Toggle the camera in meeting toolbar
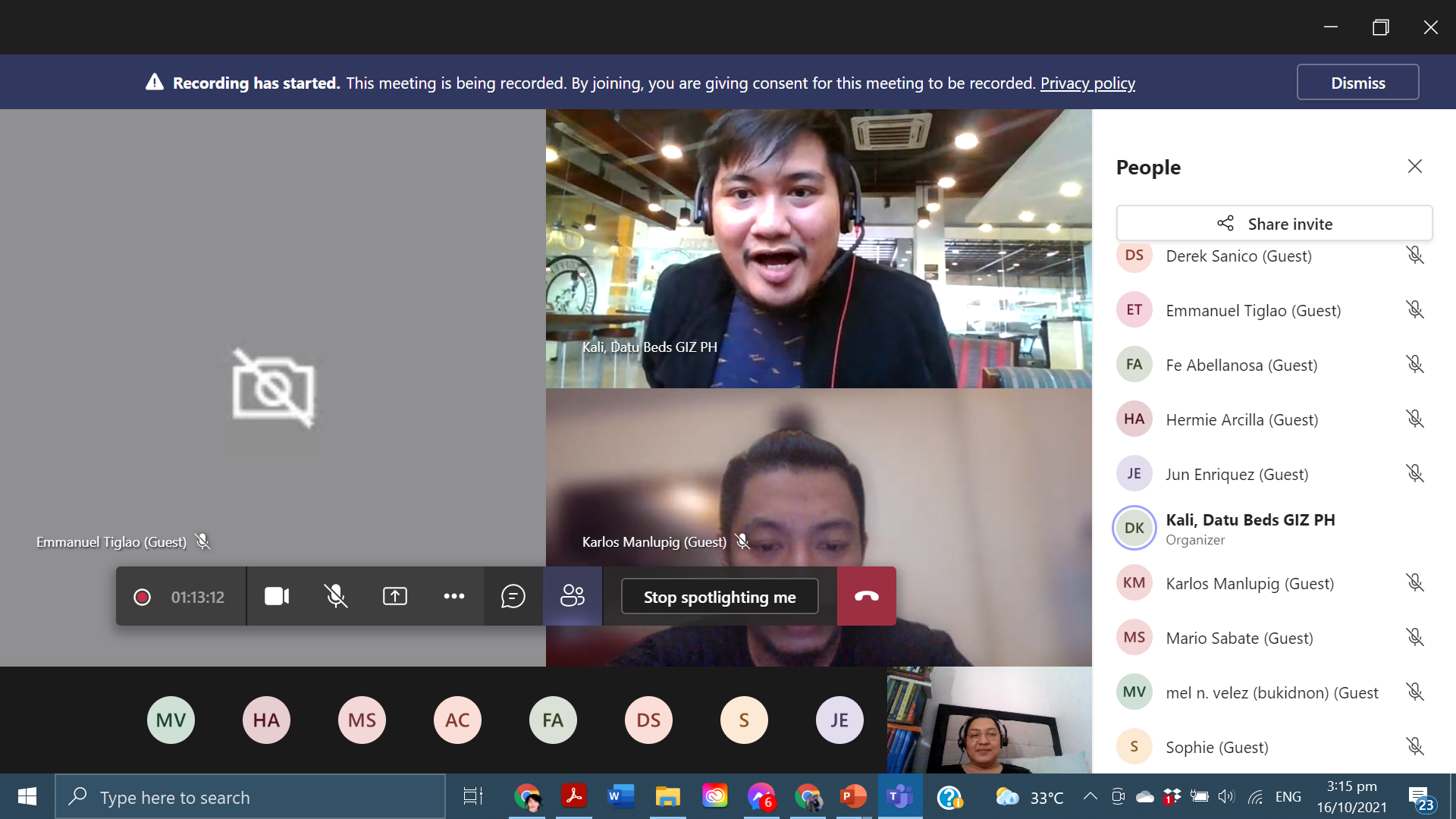The height and width of the screenshot is (819, 1456). click(277, 597)
